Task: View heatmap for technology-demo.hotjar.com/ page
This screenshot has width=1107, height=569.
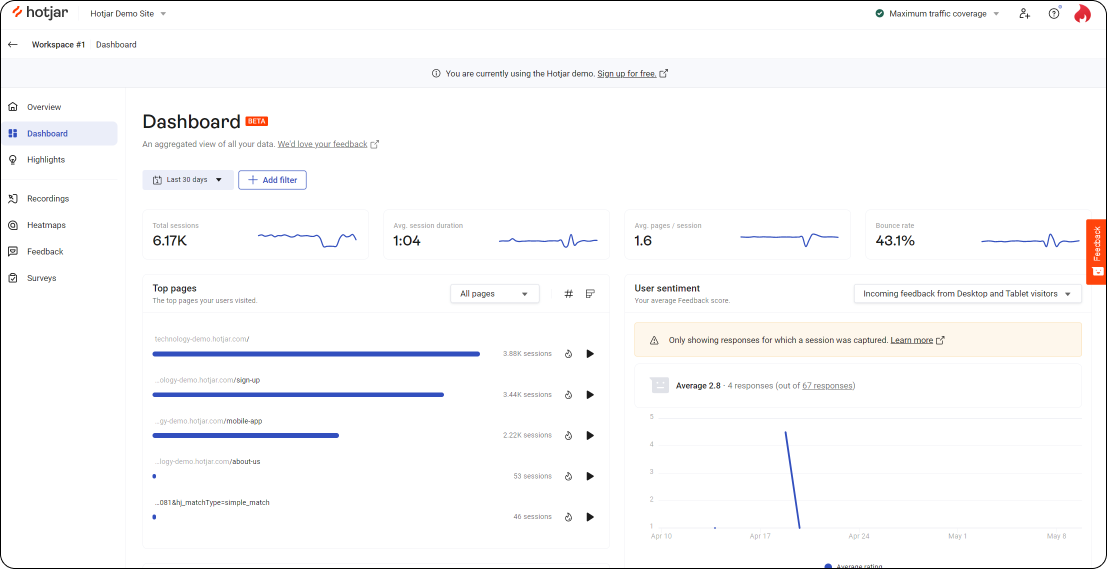Action: tap(568, 354)
